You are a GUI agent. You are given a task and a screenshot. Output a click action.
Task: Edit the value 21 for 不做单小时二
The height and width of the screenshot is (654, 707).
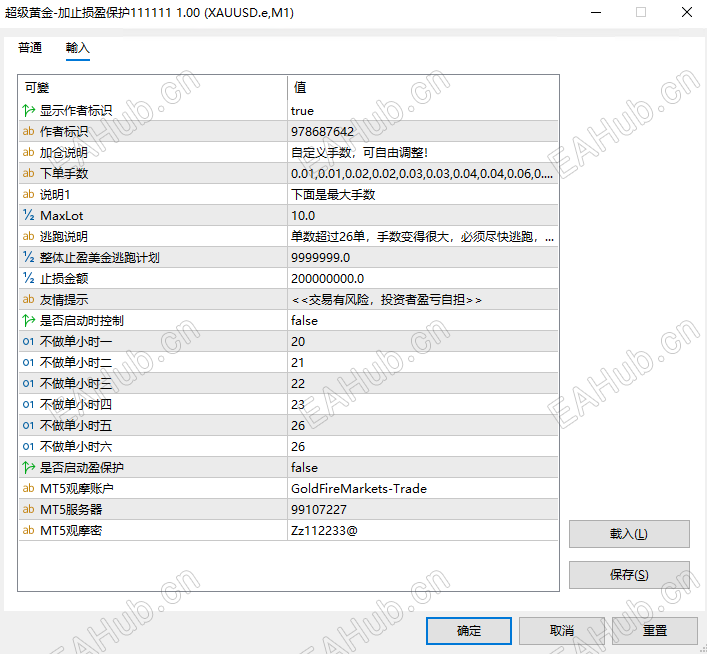coord(422,363)
